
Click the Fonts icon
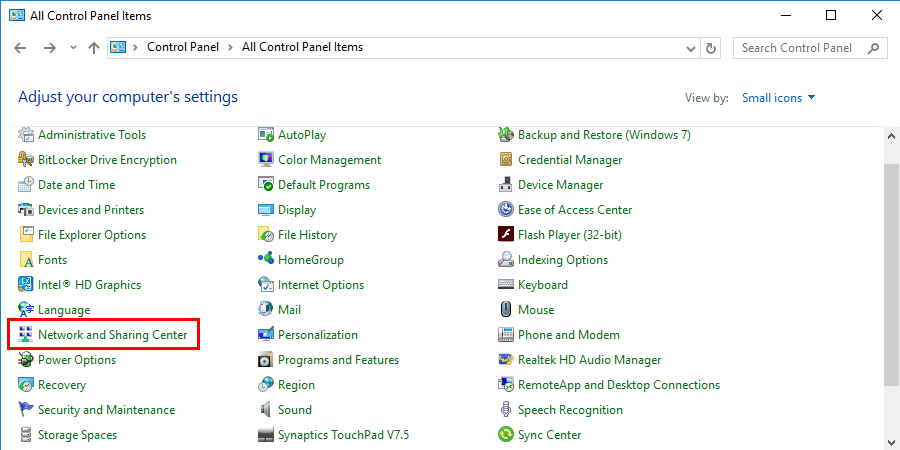(26, 260)
